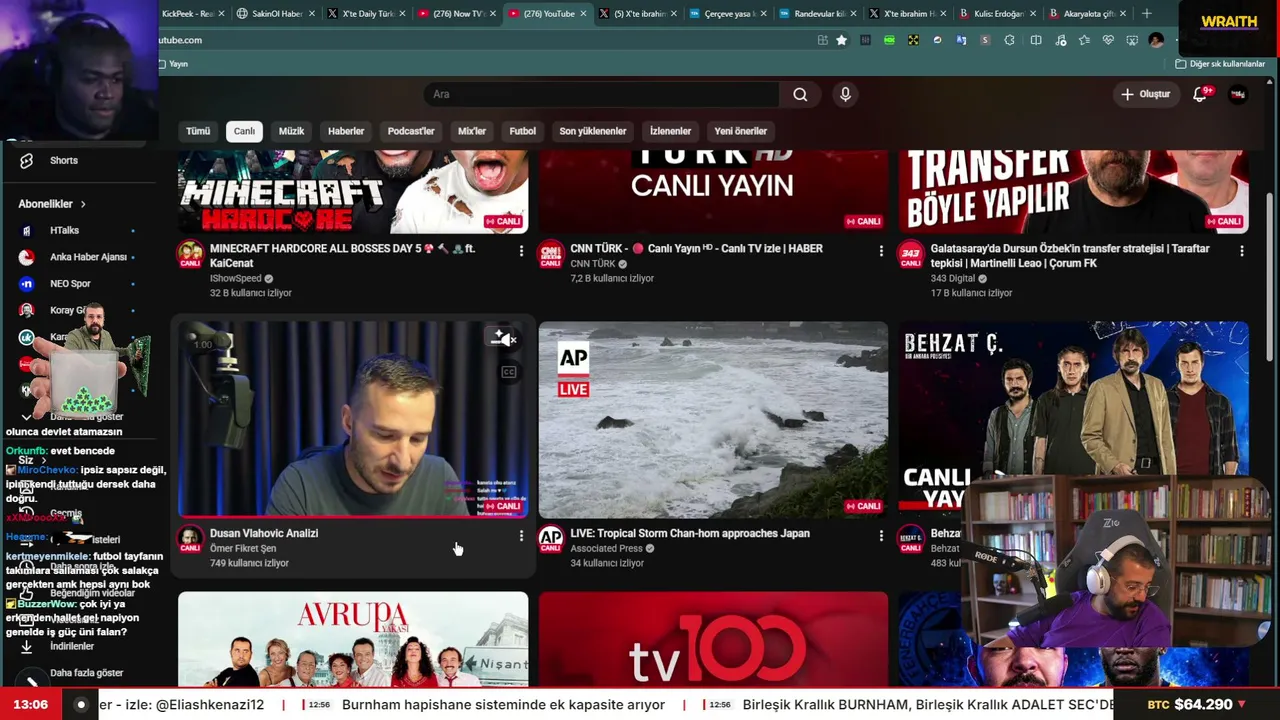Start voice search with the microphone icon
This screenshot has height=720, width=1280.
click(x=845, y=94)
